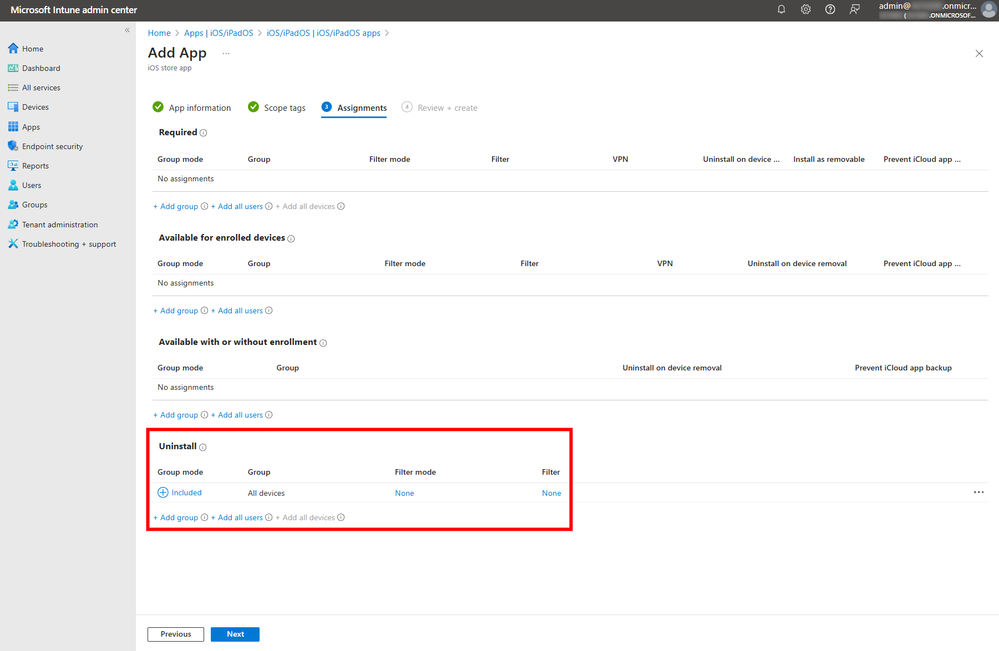
Task: Show info for without-enrollment Add group
Action: 205,415
